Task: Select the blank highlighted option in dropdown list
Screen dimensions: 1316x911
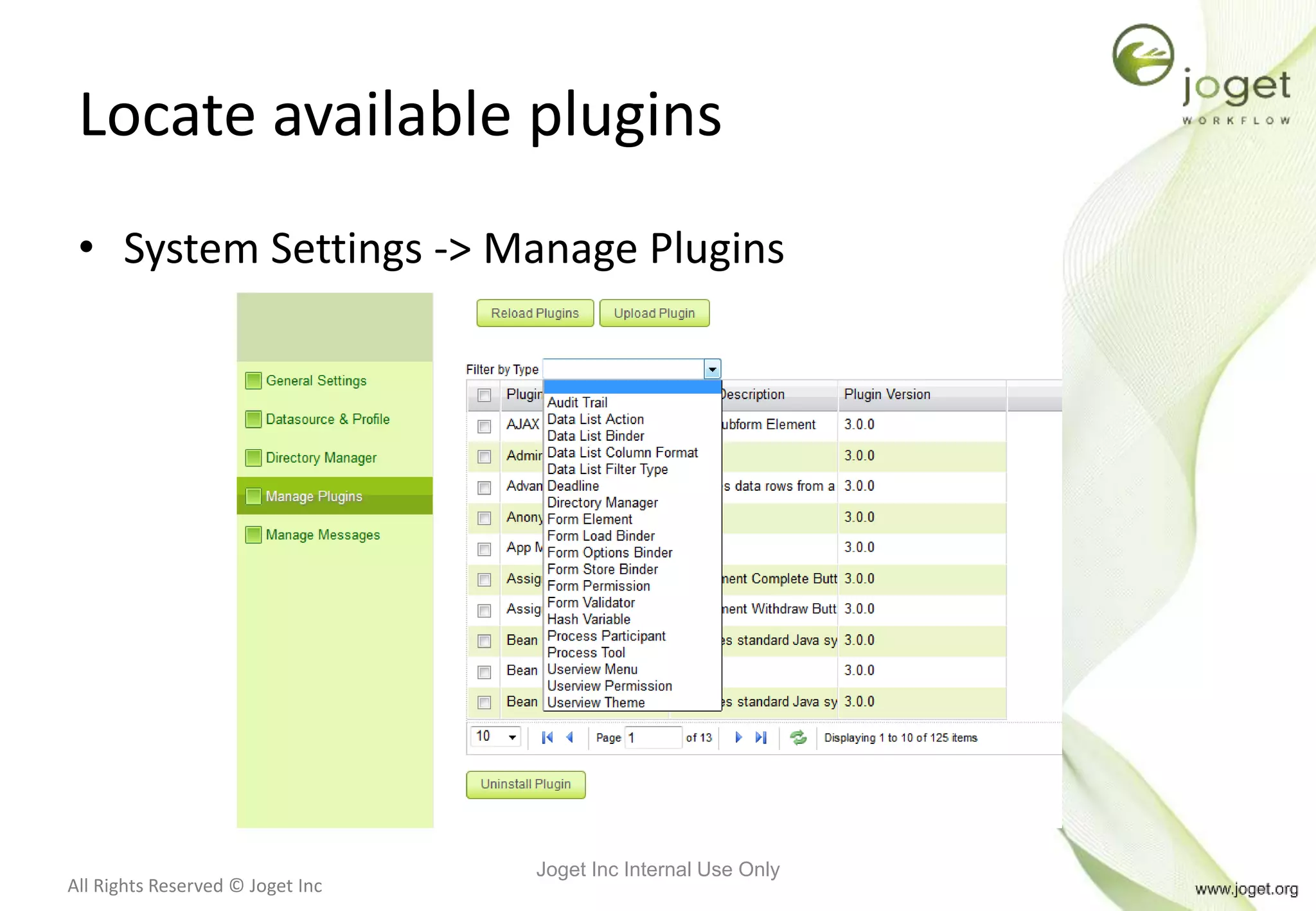Action: click(632, 387)
